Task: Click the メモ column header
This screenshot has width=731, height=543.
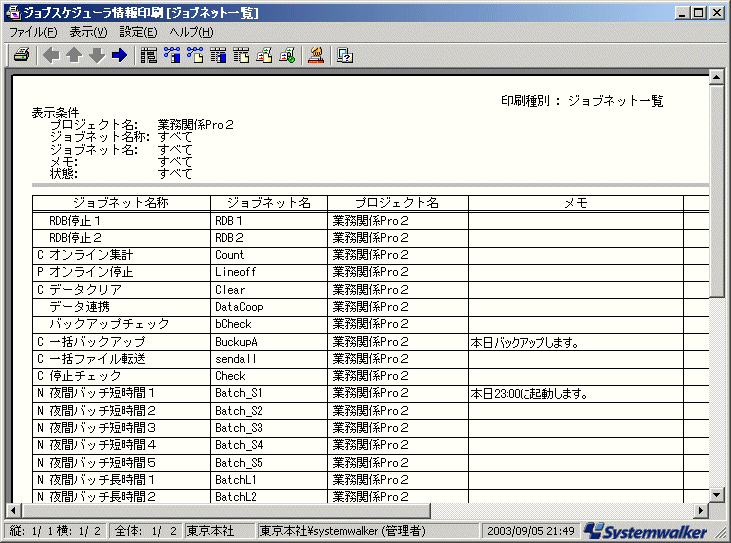Action: (576, 203)
